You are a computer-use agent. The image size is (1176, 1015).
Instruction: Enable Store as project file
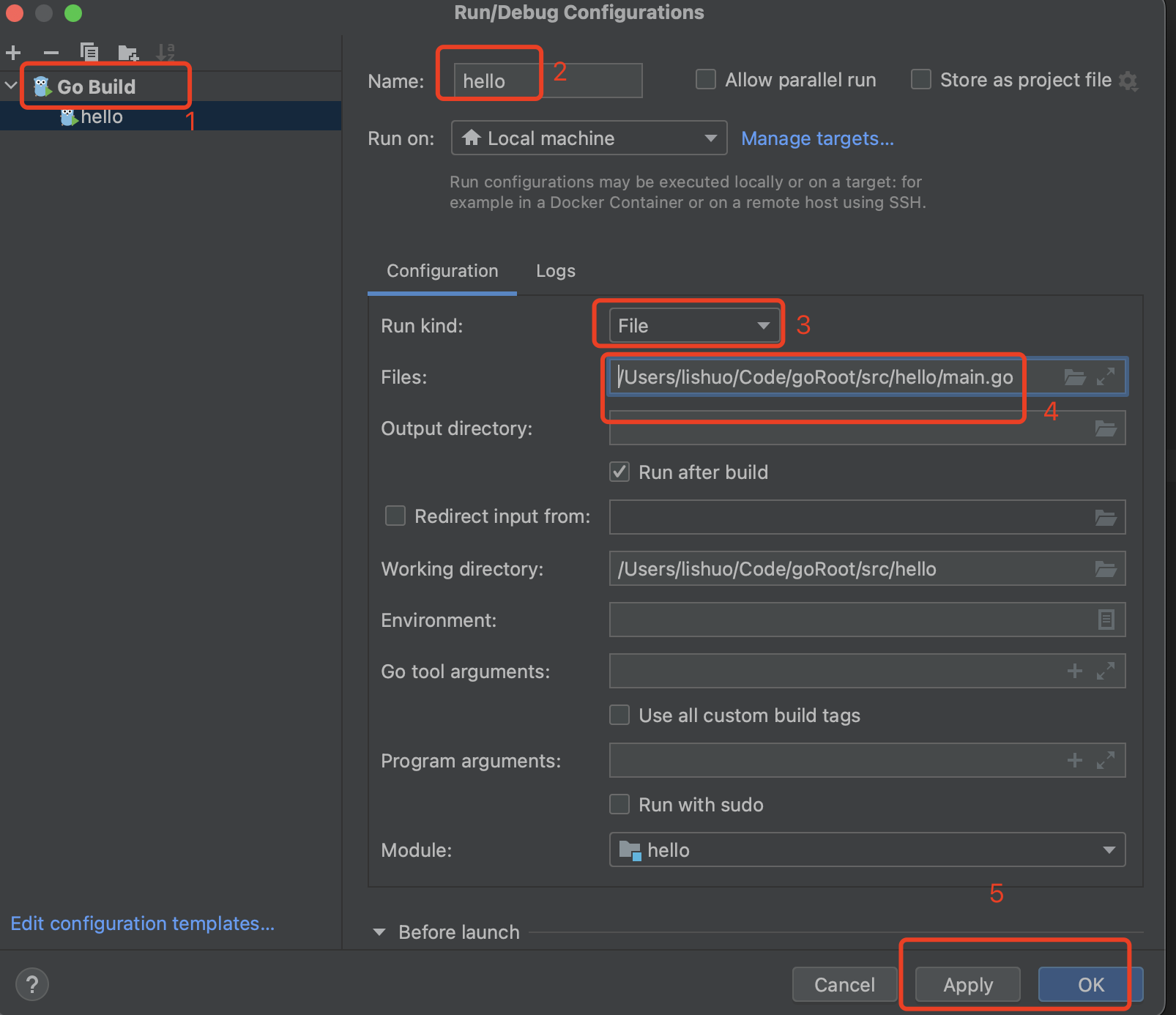click(x=921, y=79)
